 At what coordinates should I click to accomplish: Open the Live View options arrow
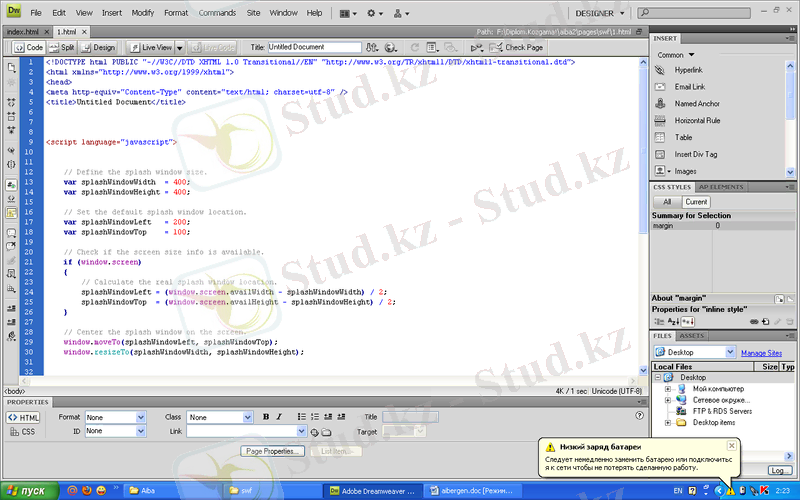180,47
